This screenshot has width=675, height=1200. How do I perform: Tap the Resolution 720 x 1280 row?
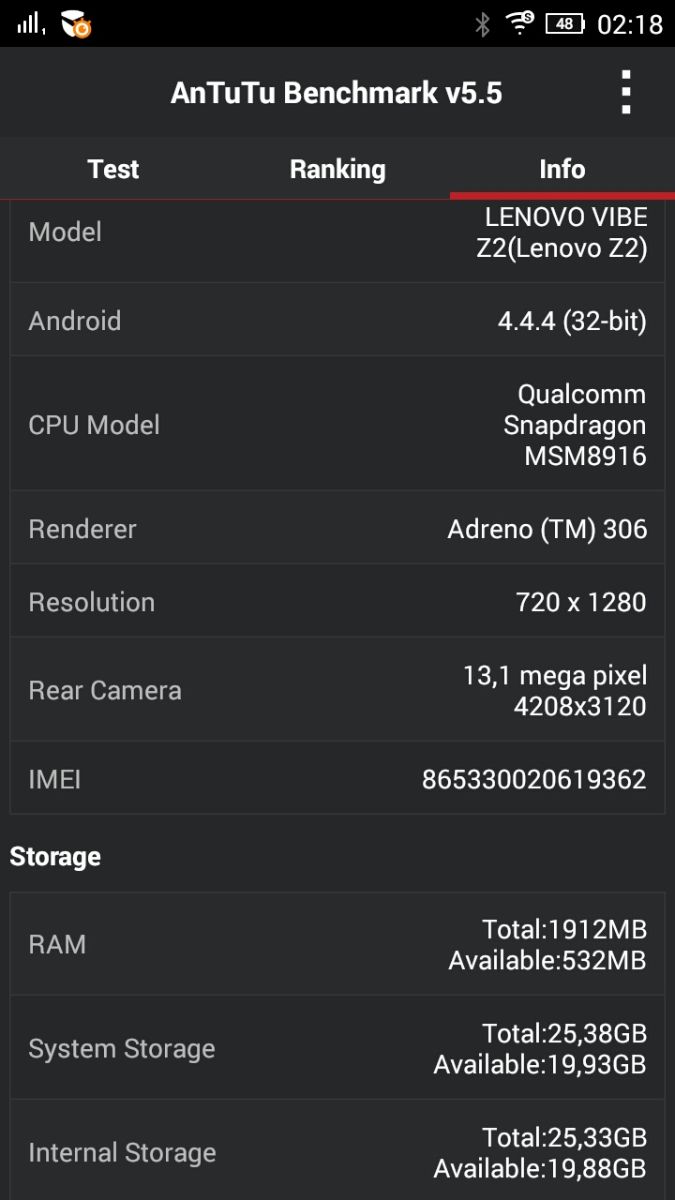coord(337,602)
